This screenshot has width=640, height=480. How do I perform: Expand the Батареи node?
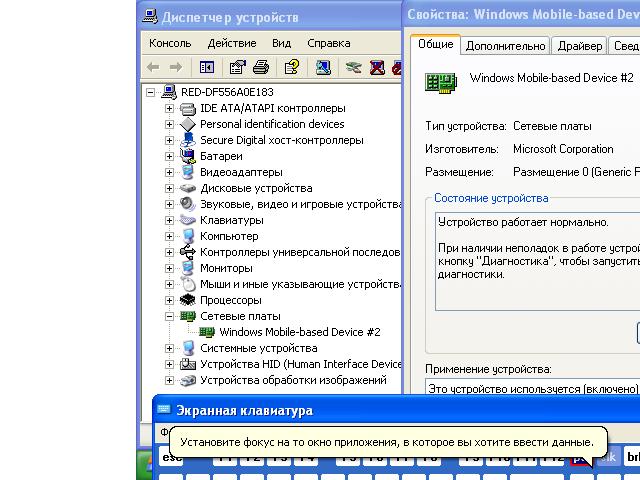[x=169, y=156]
